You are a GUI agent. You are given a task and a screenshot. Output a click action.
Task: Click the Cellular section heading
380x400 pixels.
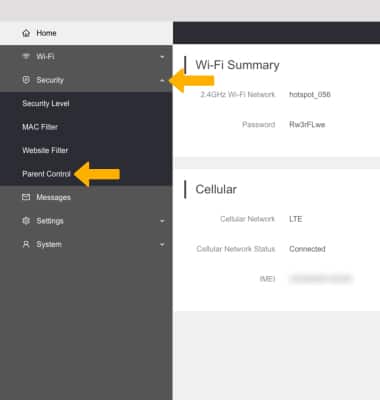(x=216, y=189)
